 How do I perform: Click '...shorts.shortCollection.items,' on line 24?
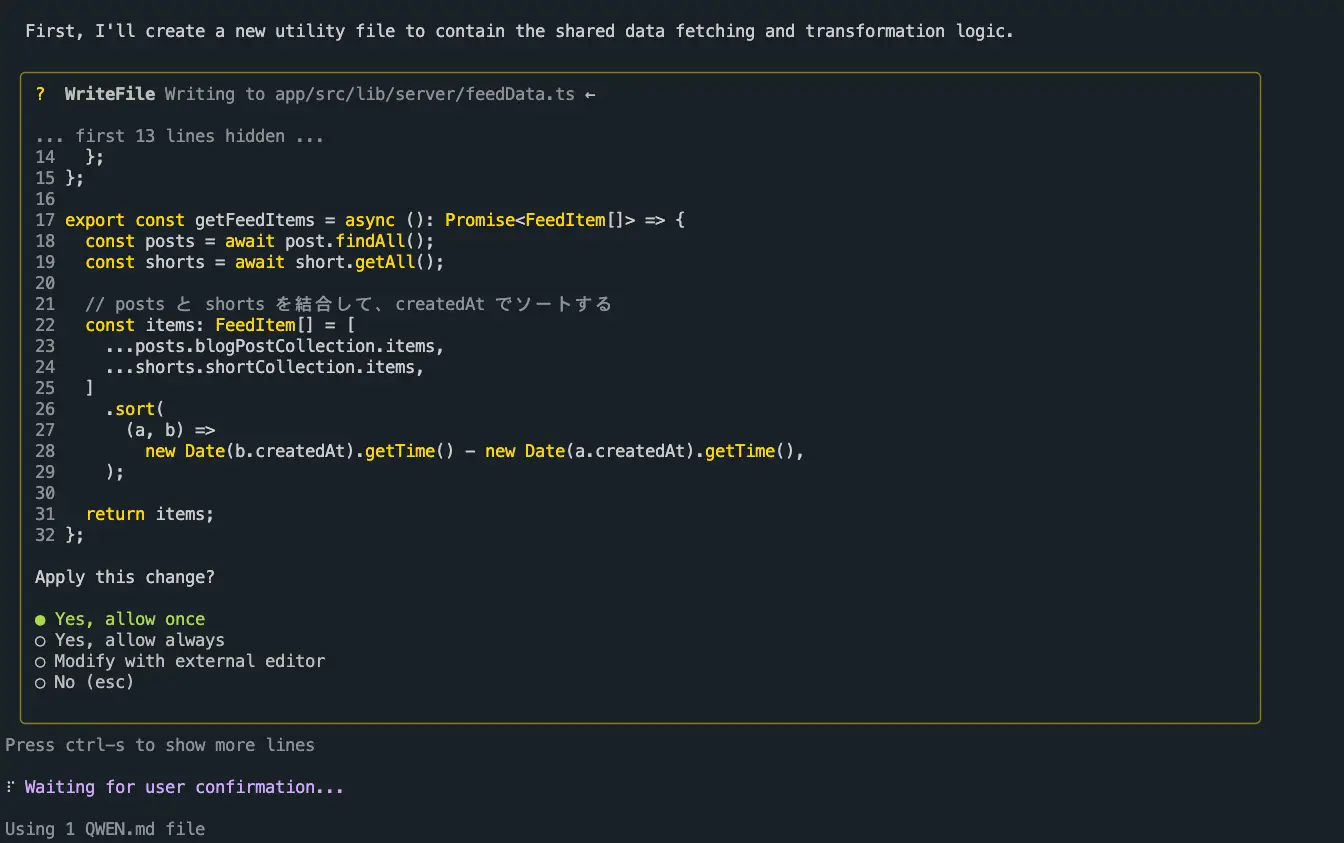click(x=265, y=367)
